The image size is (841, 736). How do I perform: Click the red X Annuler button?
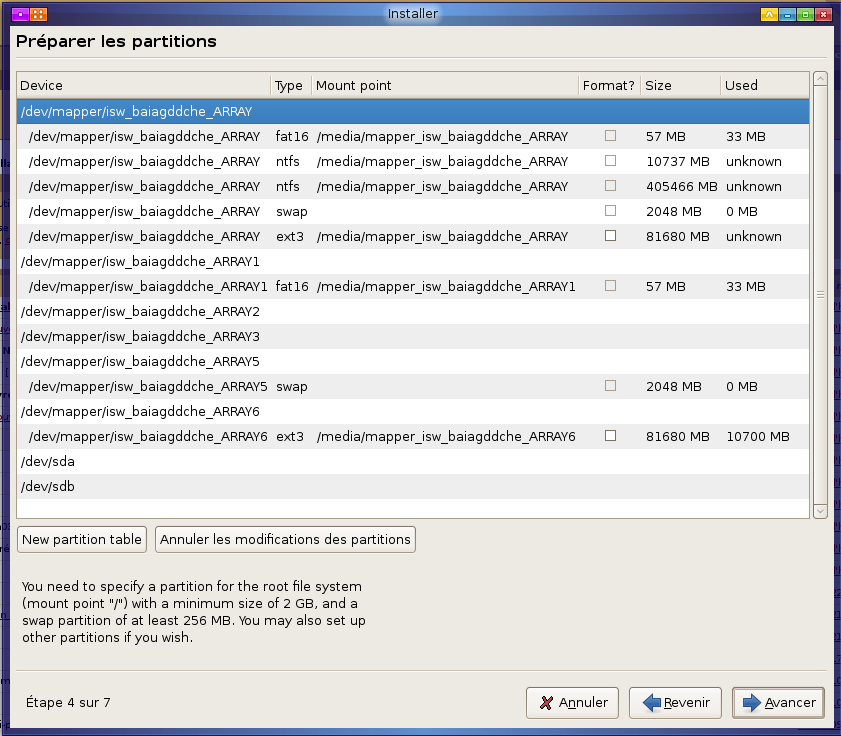[x=573, y=703]
